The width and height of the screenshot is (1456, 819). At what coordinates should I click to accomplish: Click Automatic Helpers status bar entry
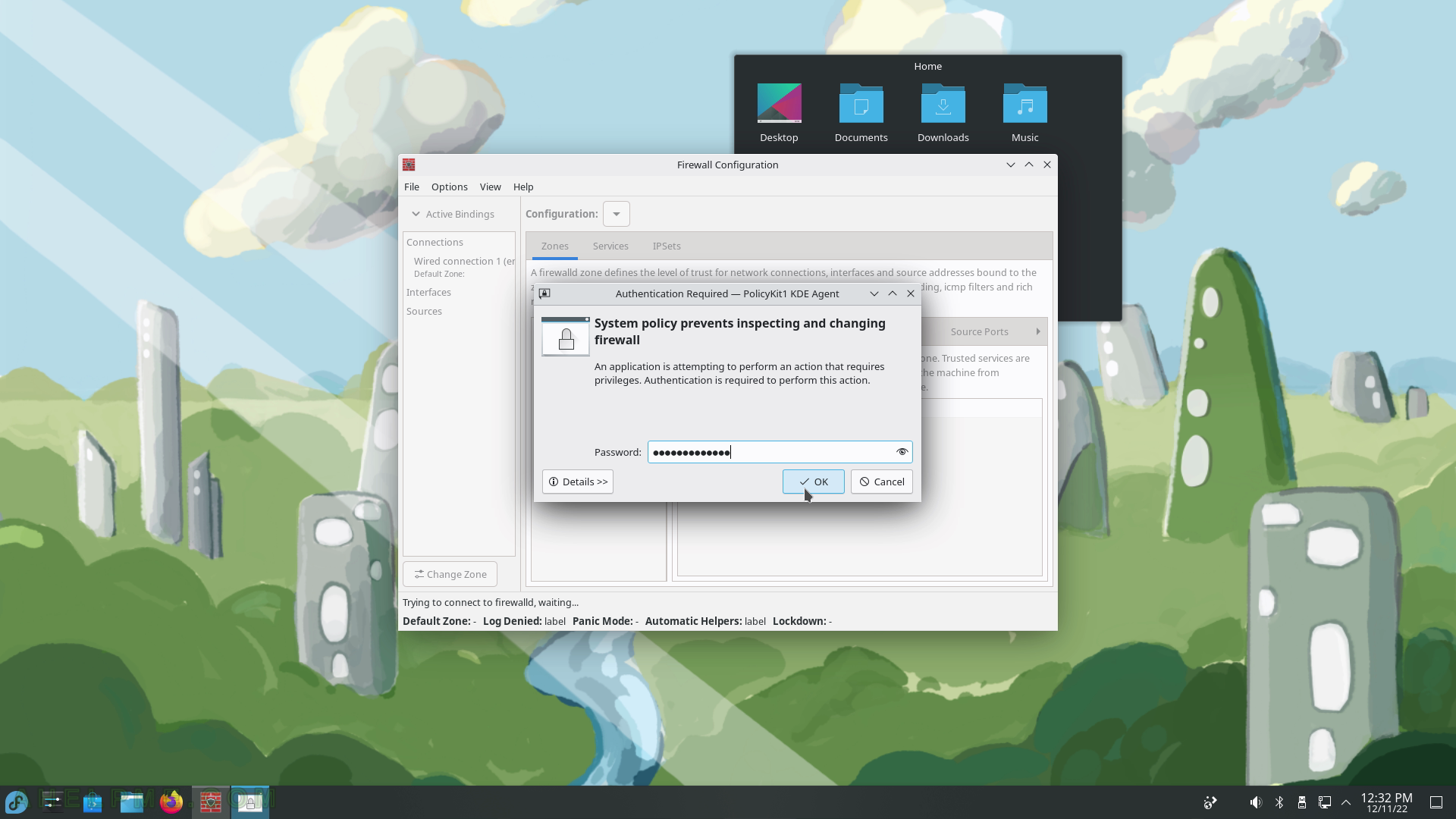[x=705, y=621]
